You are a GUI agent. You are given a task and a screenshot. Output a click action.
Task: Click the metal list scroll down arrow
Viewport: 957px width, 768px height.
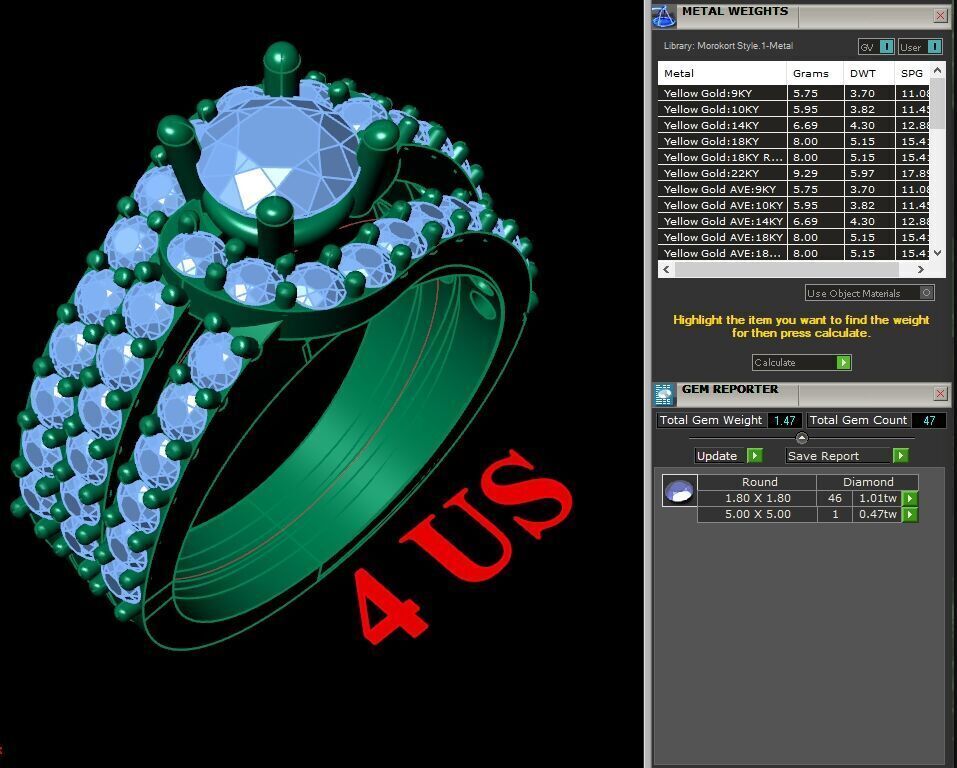tap(937, 253)
